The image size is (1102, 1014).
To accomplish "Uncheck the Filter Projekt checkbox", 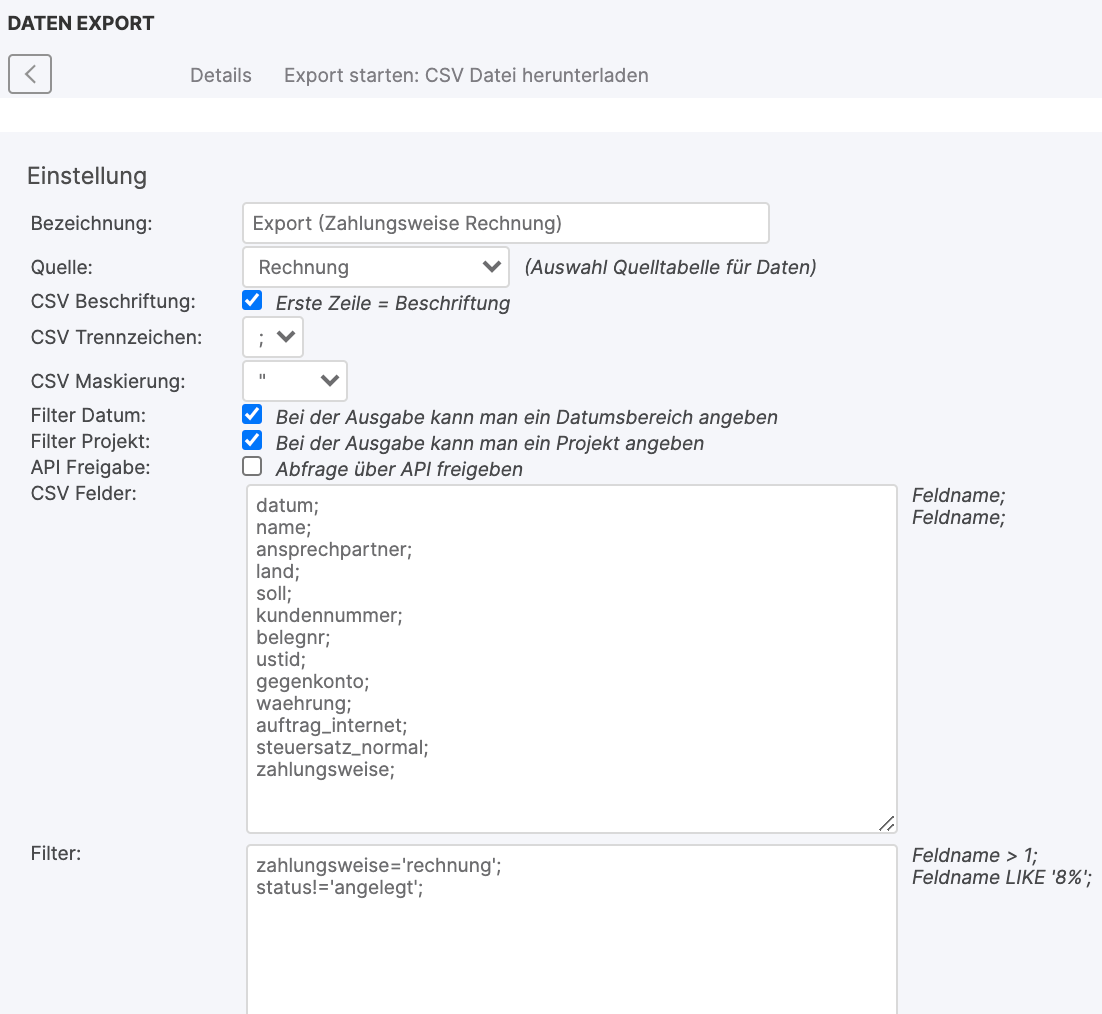I will coord(253,440).
